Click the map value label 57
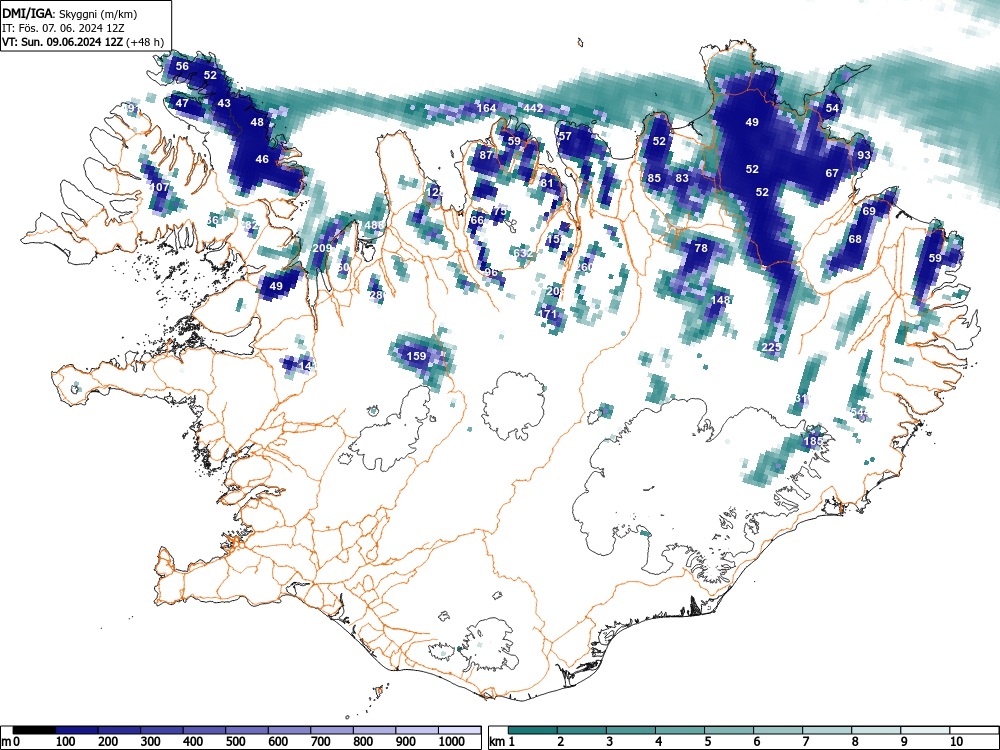The width and height of the screenshot is (1000, 750). (565, 136)
